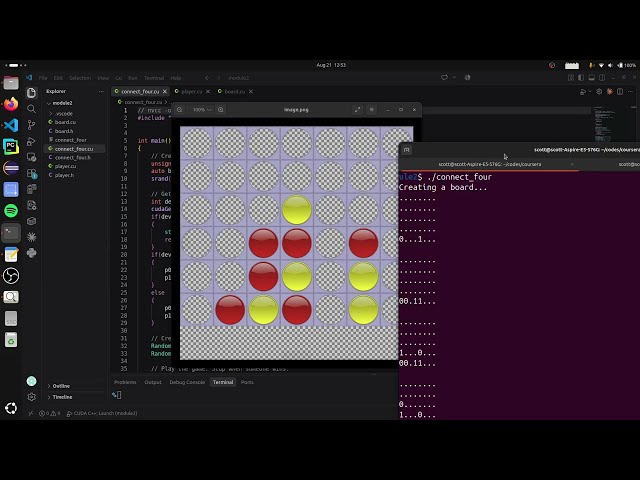
Task: Click errors and warnings status indicator
Action: [49, 413]
